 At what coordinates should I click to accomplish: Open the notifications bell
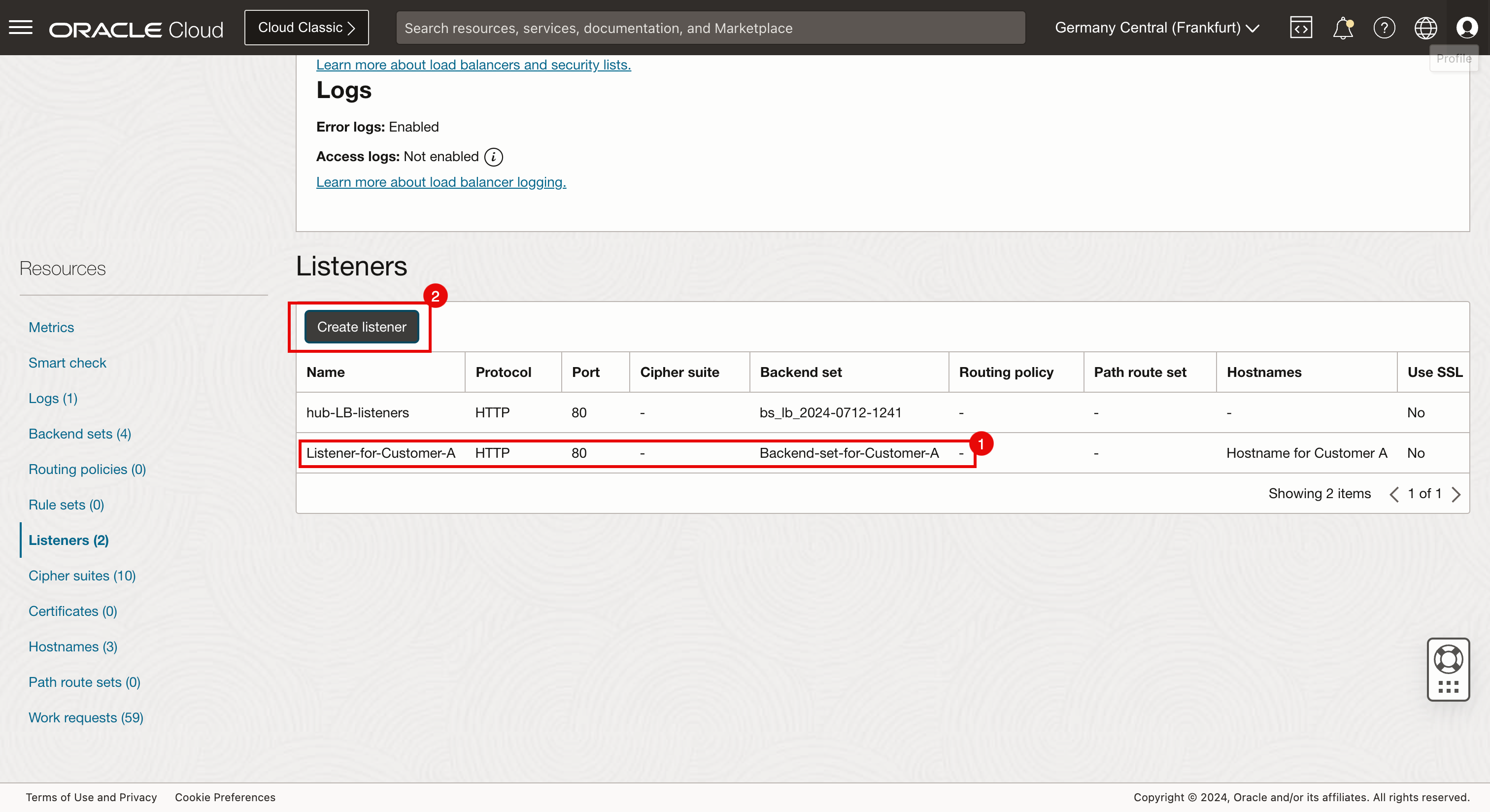click(1343, 28)
